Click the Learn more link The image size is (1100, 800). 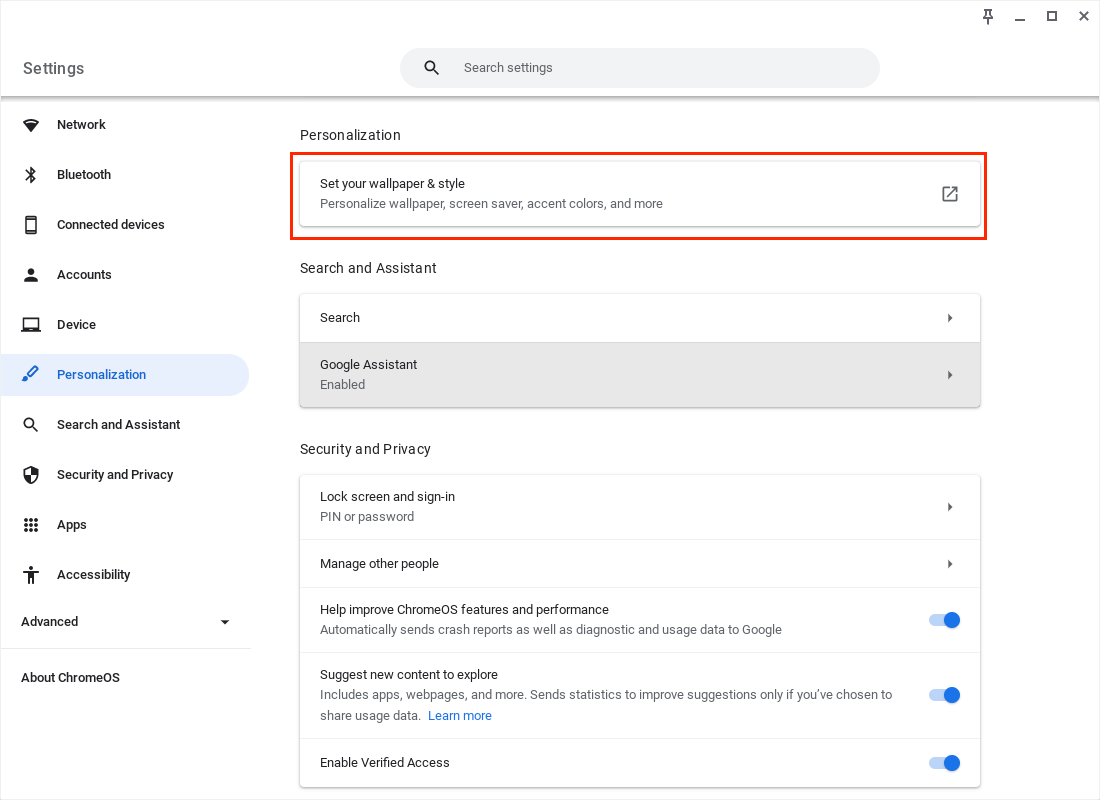coord(460,715)
